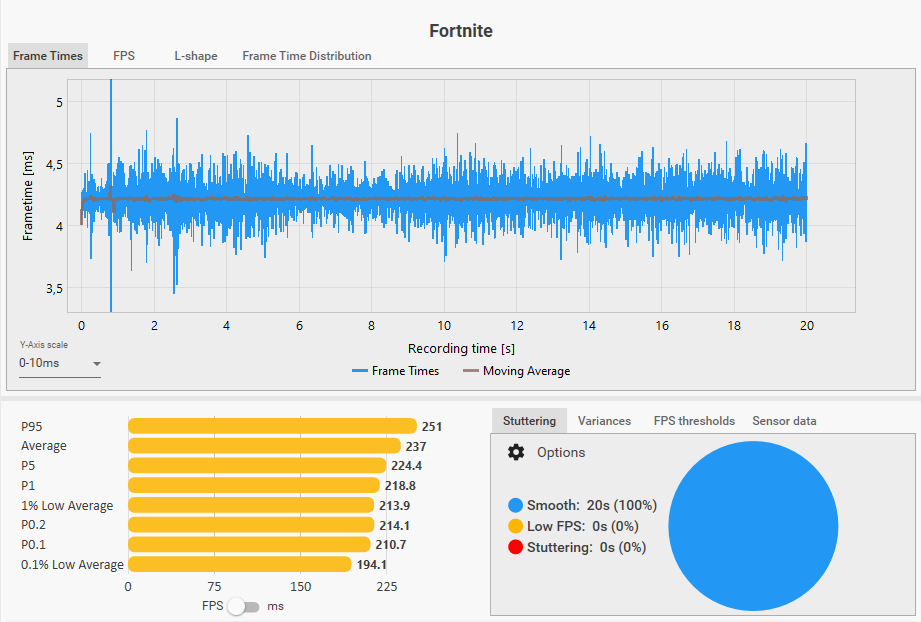Click the P0.1 bar showing 210.7
Screen dimensions: 921x622
point(249,544)
